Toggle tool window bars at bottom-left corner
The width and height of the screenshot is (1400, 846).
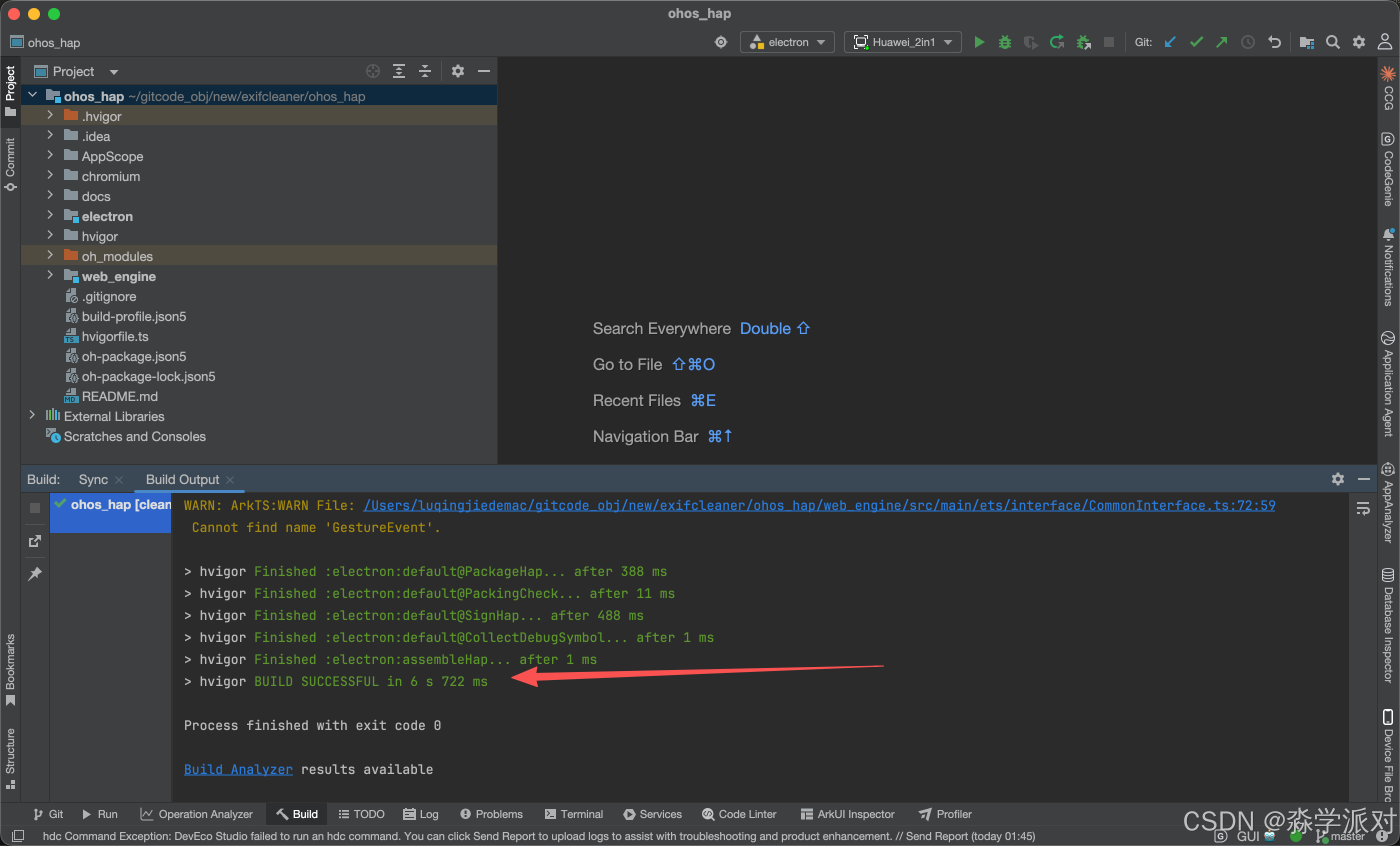tap(17, 836)
